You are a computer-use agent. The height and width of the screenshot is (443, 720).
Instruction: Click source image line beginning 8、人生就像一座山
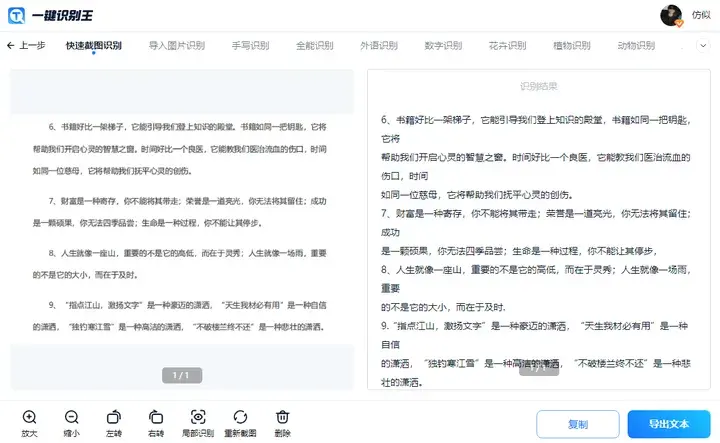[x=187, y=253]
